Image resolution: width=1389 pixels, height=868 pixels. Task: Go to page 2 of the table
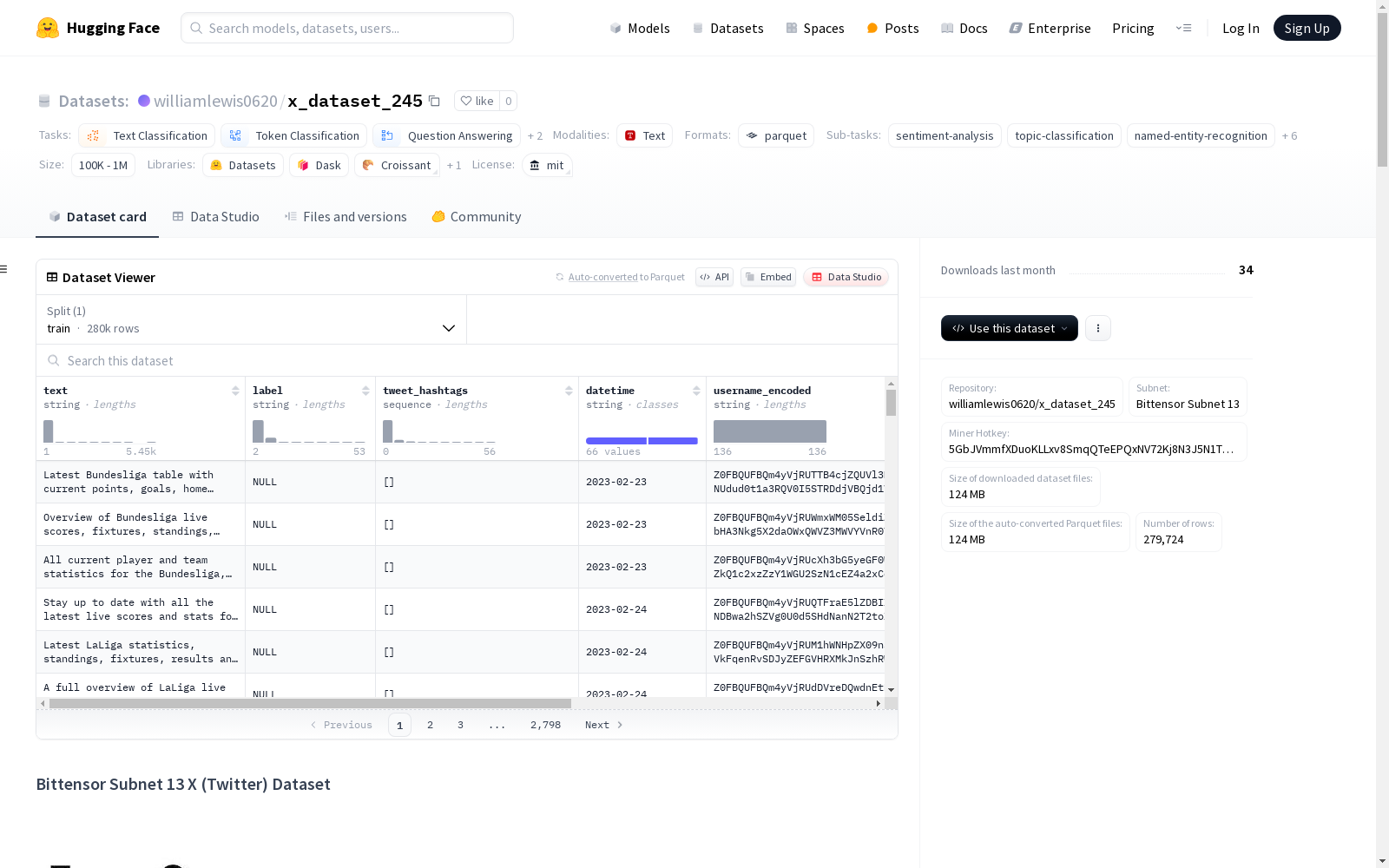pyautogui.click(x=430, y=725)
